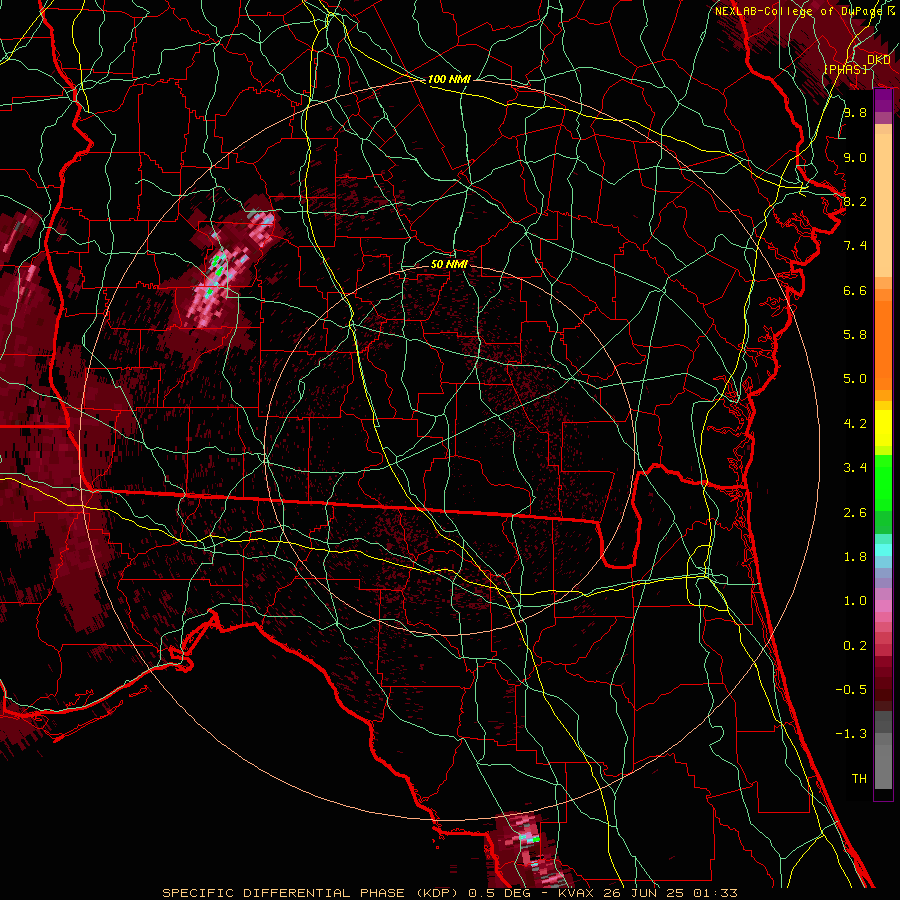Click the 0.2 legend value
Screen dimensions: 900x900
point(855,645)
